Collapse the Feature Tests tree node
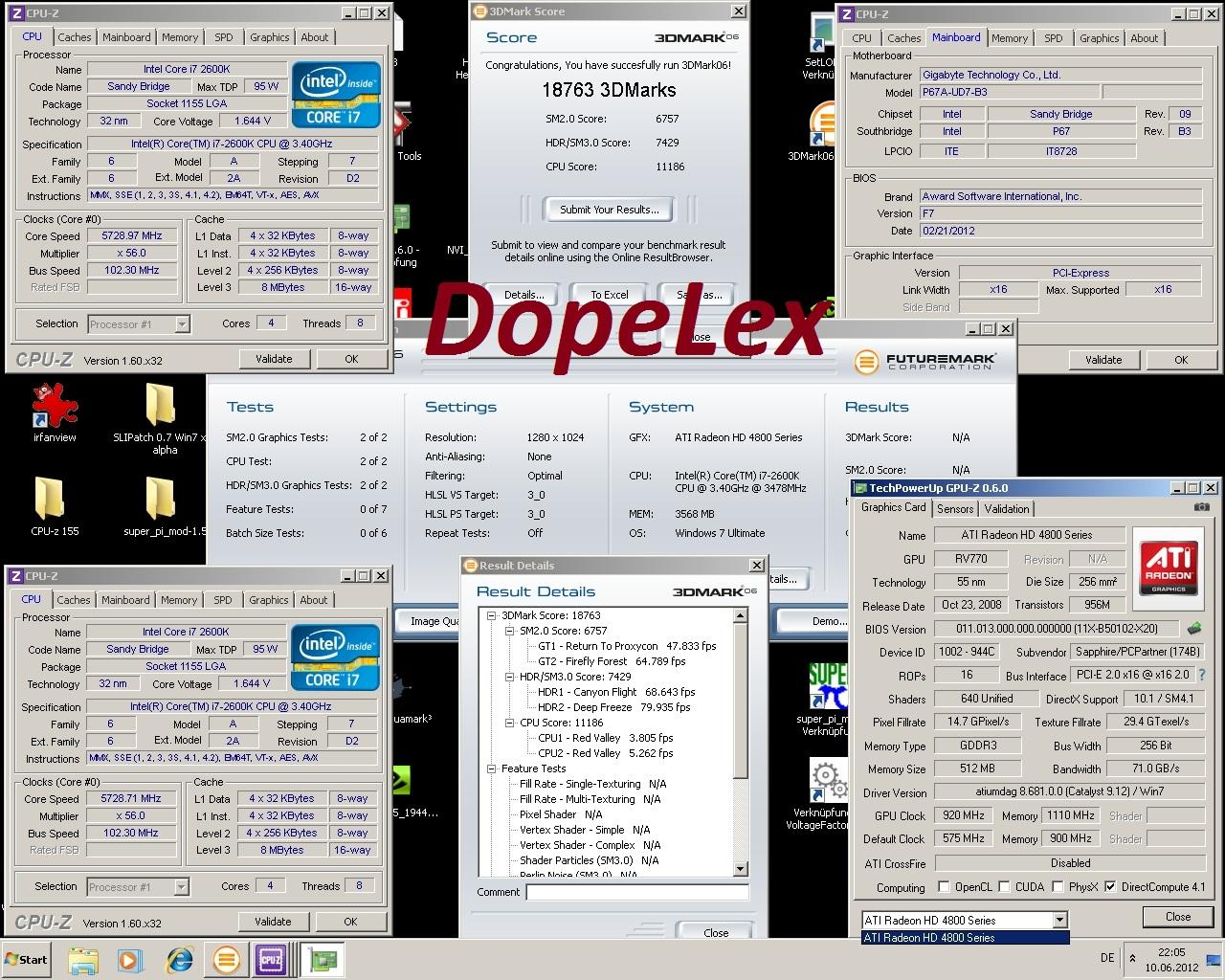The width and height of the screenshot is (1225, 980). [x=492, y=768]
